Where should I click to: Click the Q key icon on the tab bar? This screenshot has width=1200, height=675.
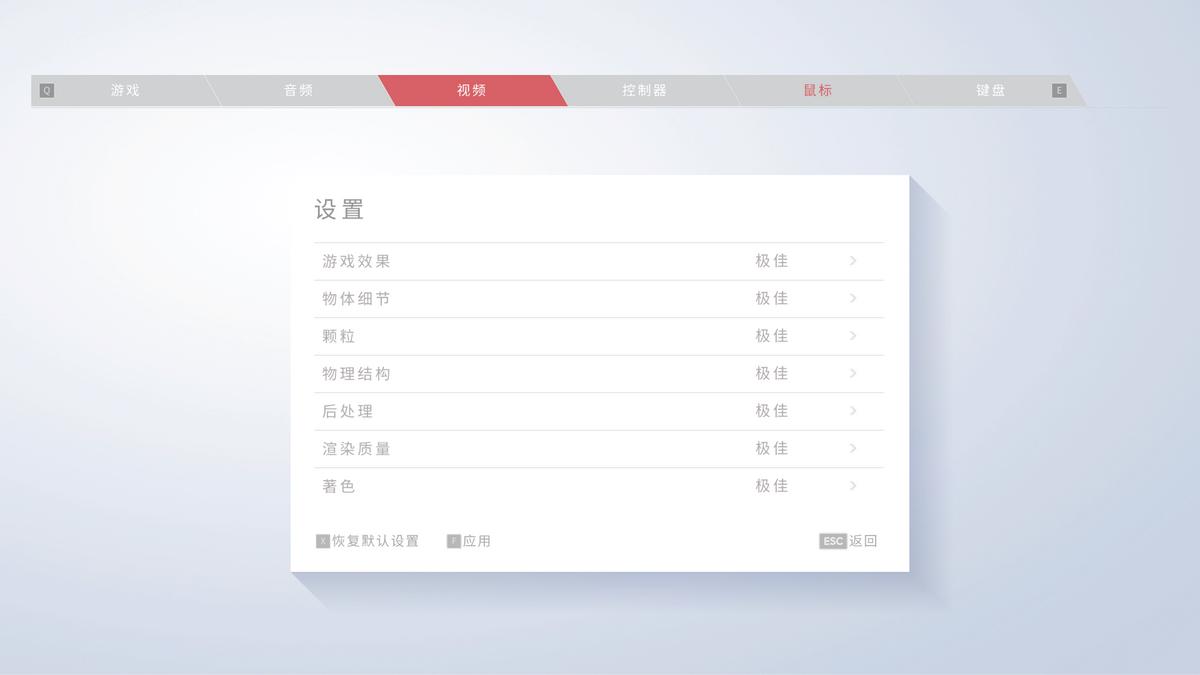[45, 90]
